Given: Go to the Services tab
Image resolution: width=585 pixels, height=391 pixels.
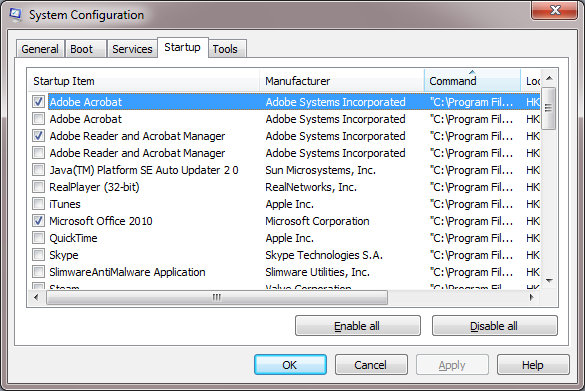Looking at the screenshot, I should pos(132,49).
